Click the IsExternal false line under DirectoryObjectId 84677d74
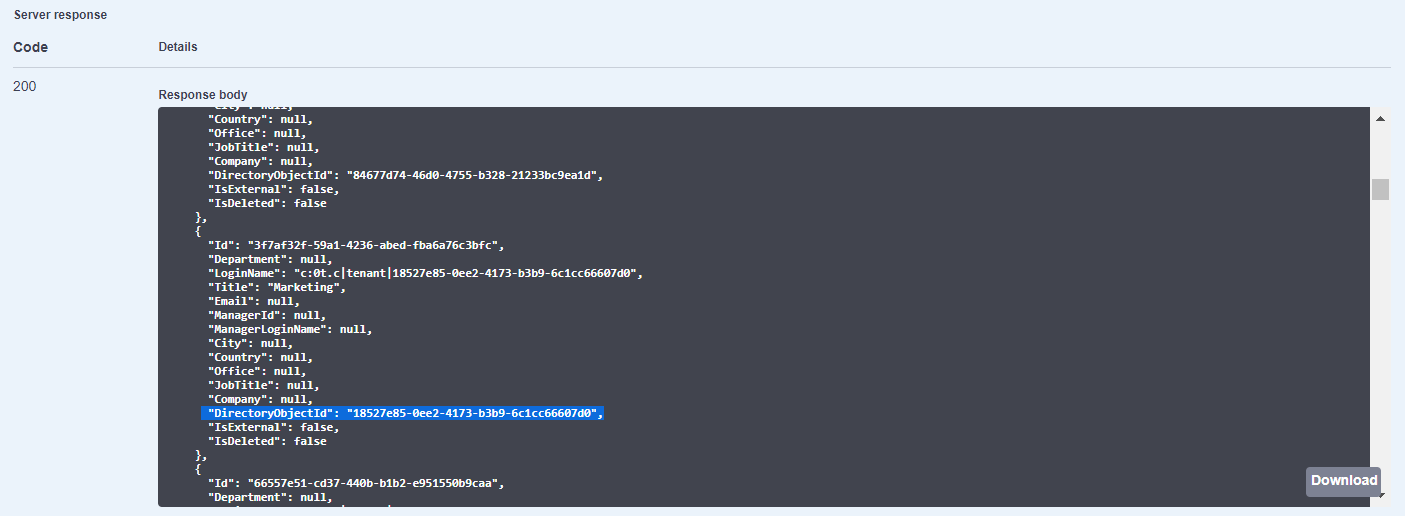 tap(273, 189)
